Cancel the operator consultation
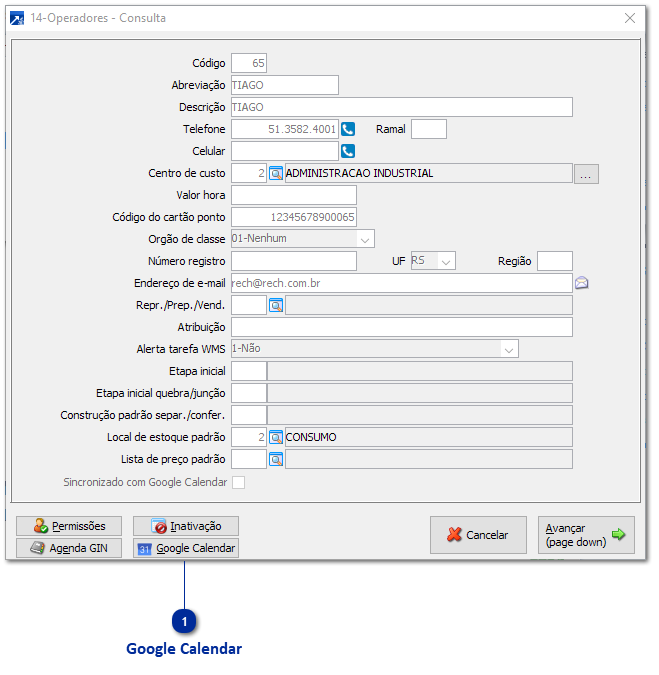The width and height of the screenshot is (659, 675). coord(478,535)
